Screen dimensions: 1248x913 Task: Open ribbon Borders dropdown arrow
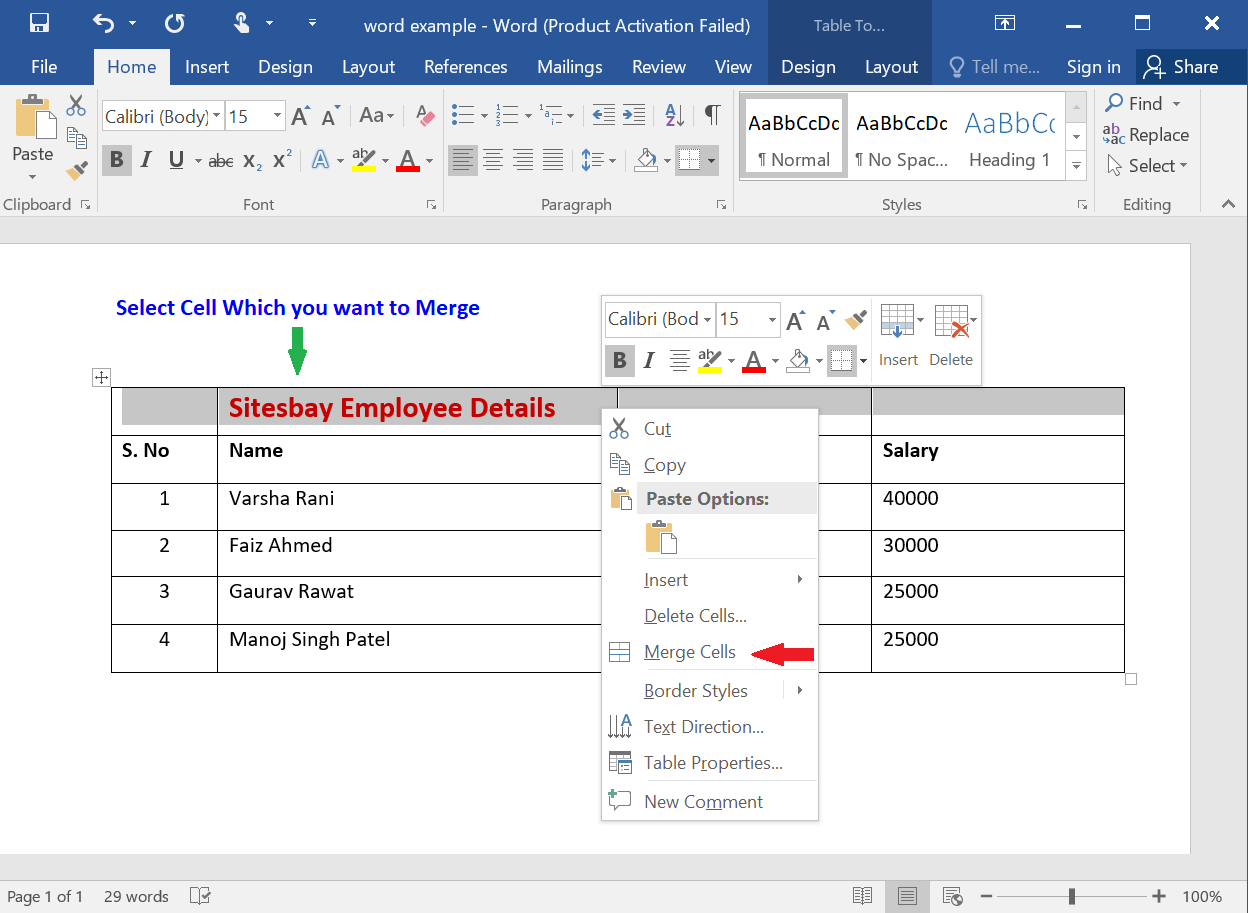click(711, 160)
